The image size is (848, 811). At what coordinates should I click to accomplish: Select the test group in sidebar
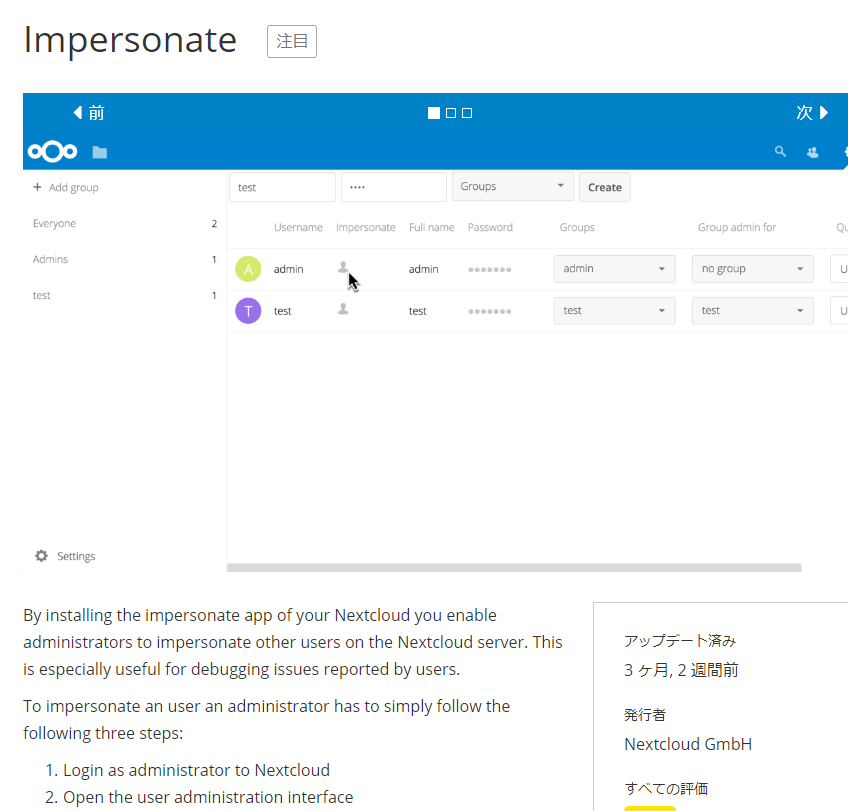(x=42, y=295)
